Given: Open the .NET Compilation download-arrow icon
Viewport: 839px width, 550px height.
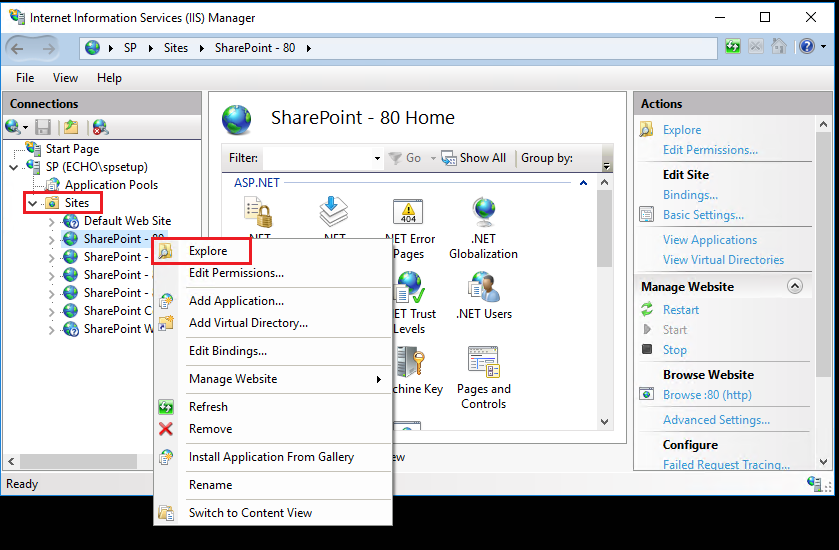Looking at the screenshot, I should (x=334, y=212).
